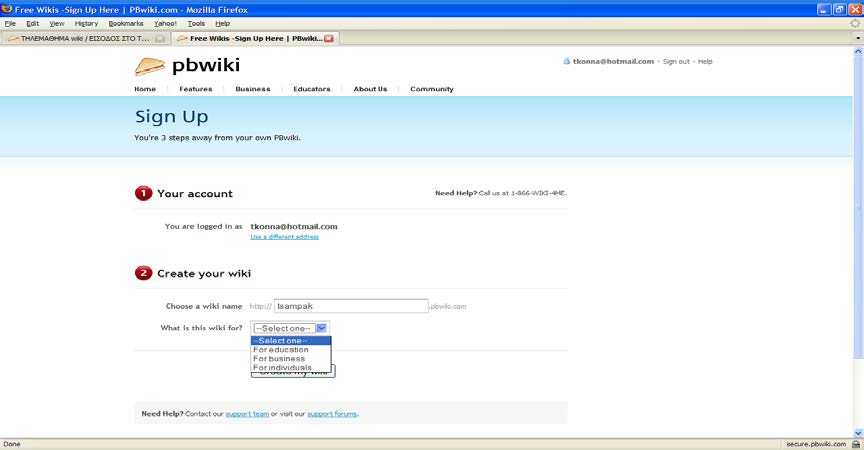Minimize the Firefox window
Image resolution: width=864 pixels, height=450 pixels.
tap(824, 9)
